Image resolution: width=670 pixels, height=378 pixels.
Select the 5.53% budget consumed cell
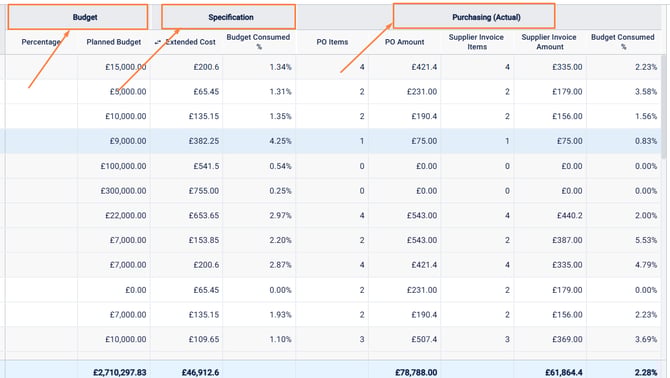646,240
